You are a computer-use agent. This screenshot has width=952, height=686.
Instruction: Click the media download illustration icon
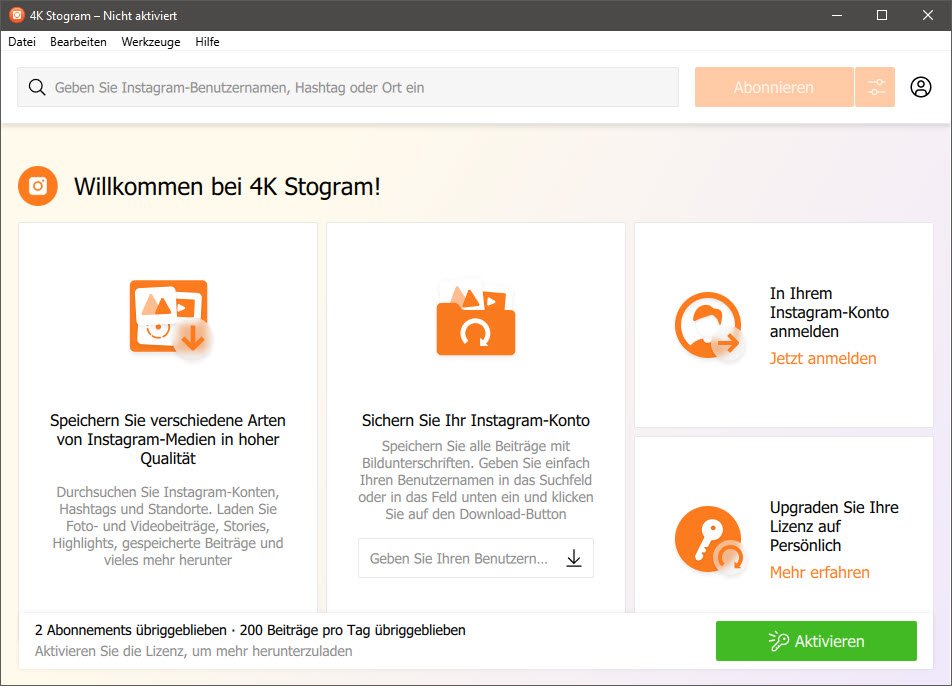(x=171, y=319)
